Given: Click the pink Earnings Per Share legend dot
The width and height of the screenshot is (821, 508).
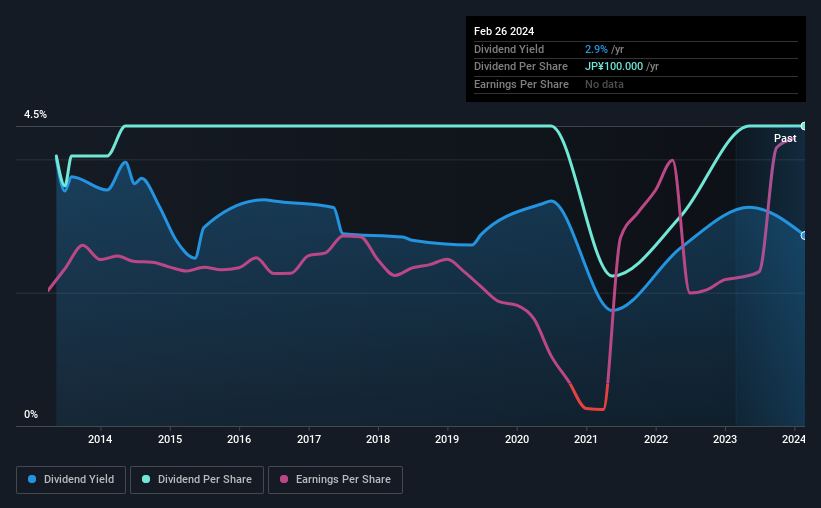Looking at the screenshot, I should click(284, 479).
